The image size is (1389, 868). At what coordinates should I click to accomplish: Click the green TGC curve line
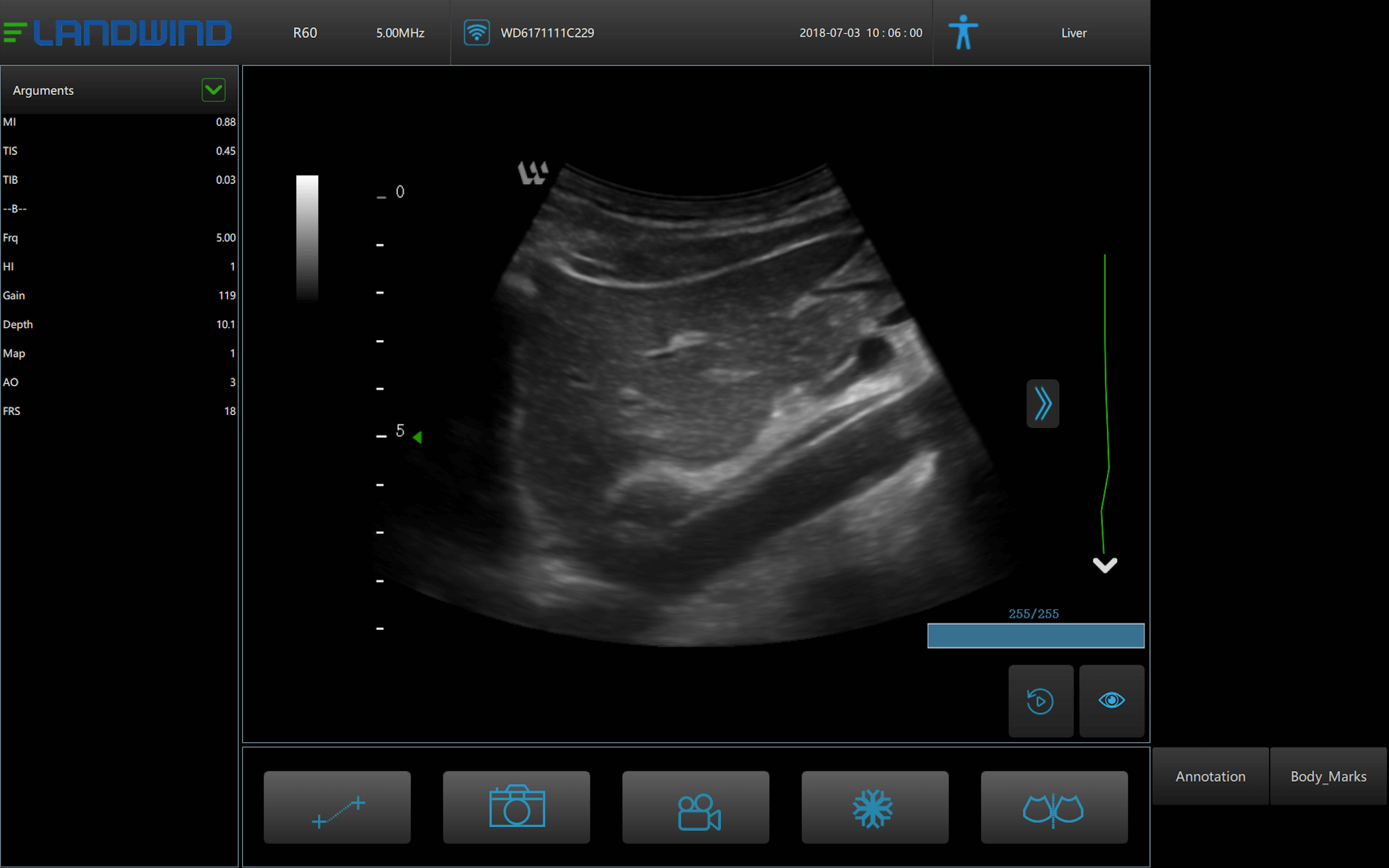coord(1105,404)
